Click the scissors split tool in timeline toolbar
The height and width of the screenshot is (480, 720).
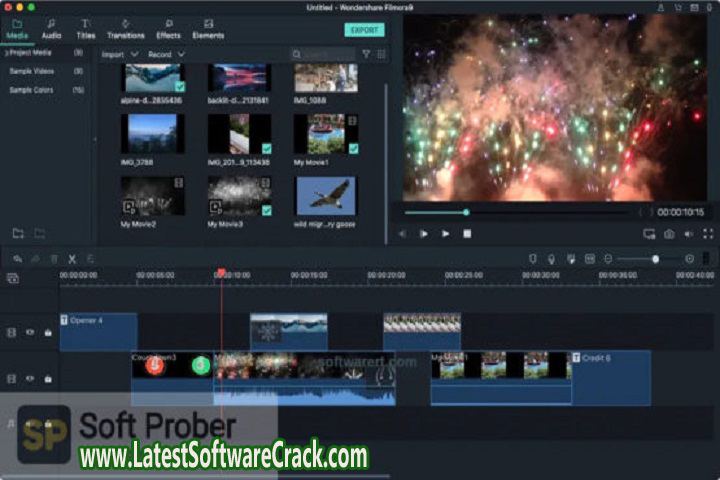point(72,259)
